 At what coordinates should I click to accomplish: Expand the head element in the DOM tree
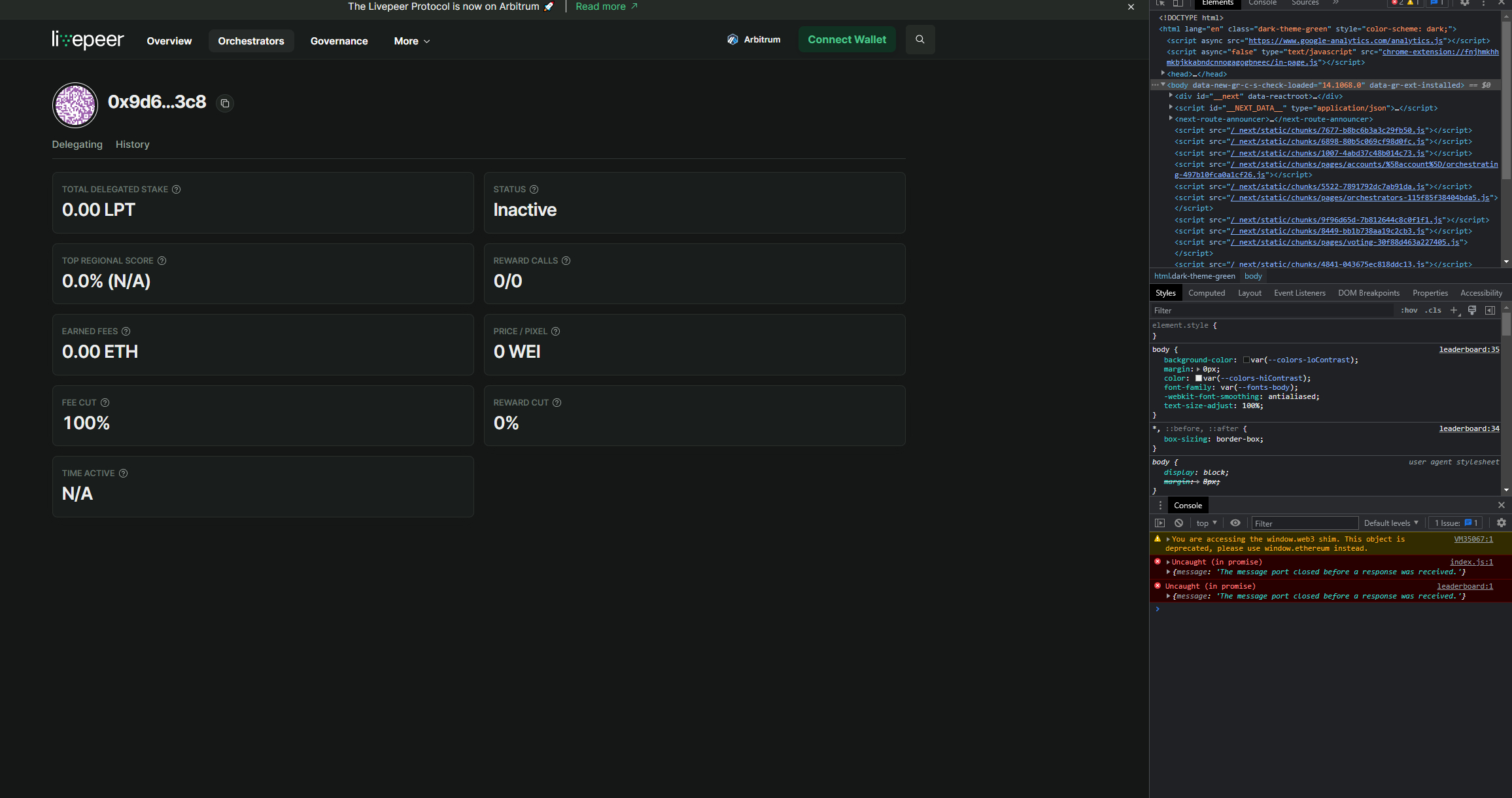[1163, 73]
